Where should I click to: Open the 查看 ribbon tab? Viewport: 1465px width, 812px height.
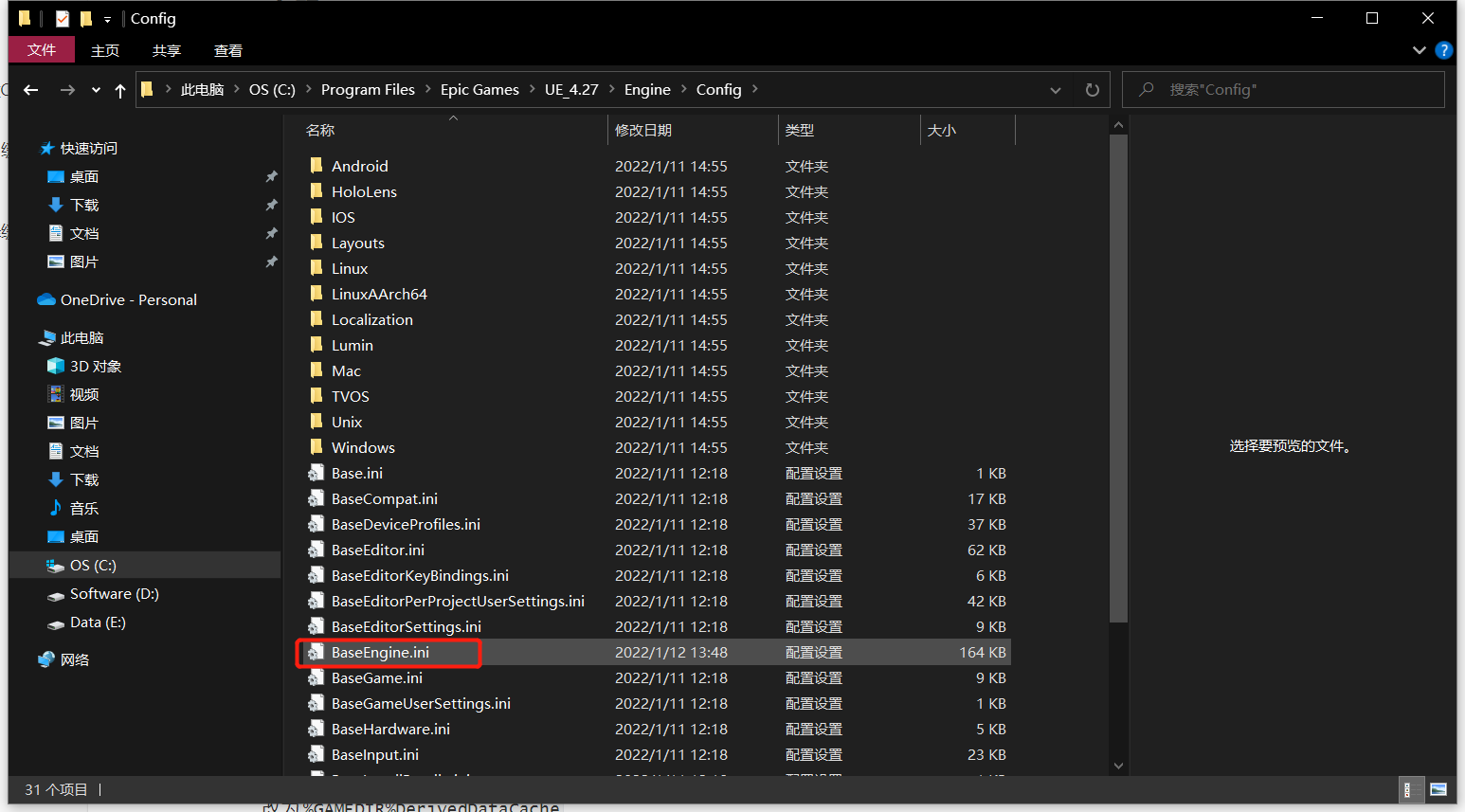[x=228, y=50]
